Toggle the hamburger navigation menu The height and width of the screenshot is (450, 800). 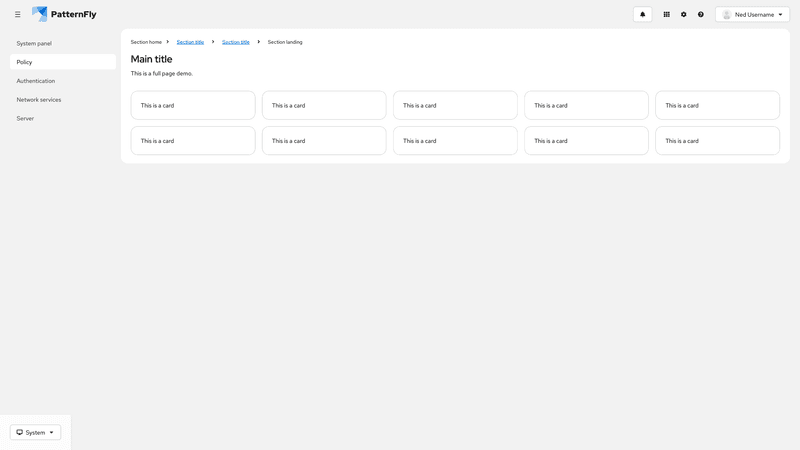(x=17, y=14)
